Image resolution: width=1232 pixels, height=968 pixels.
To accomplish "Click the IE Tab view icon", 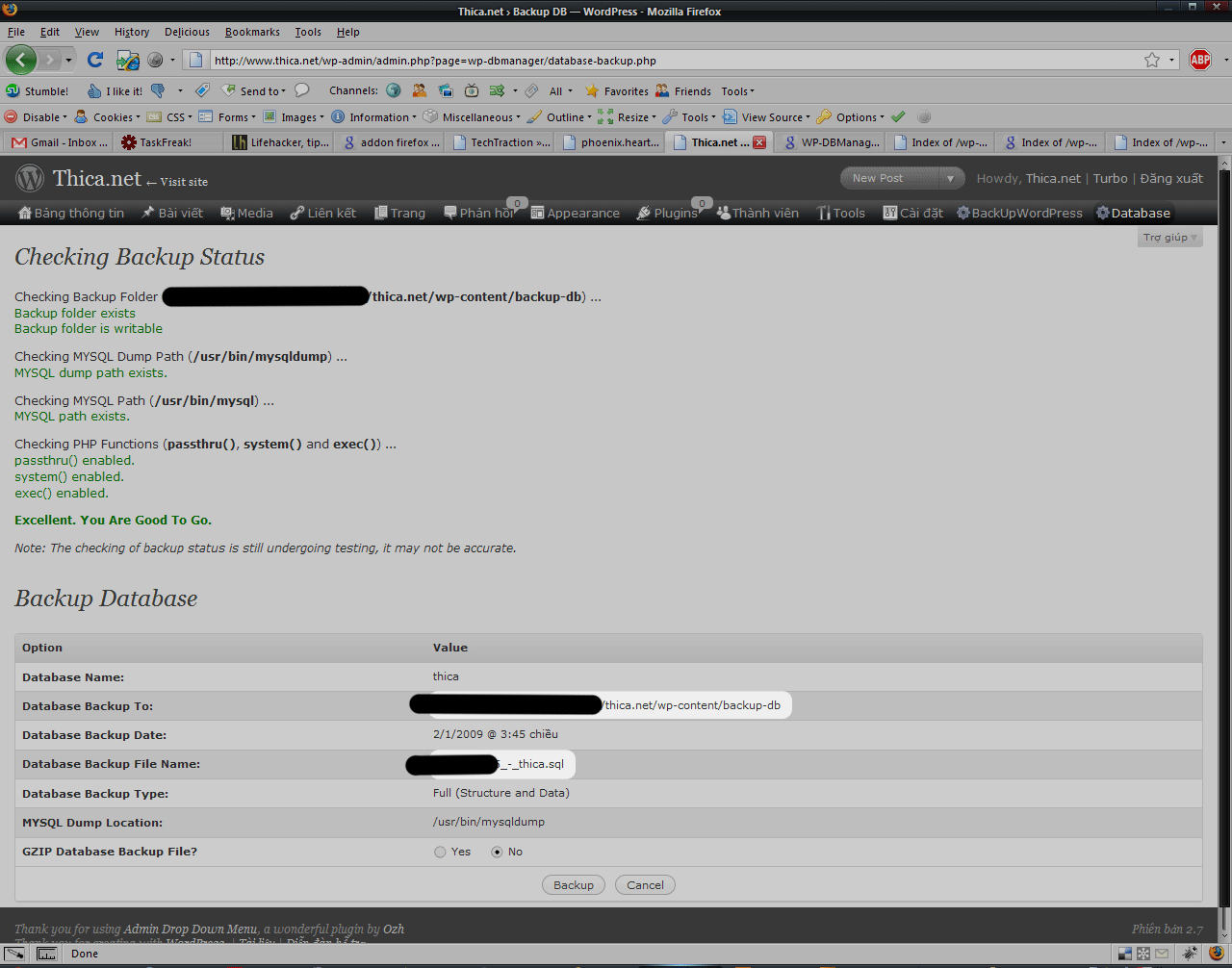I will (x=128, y=60).
